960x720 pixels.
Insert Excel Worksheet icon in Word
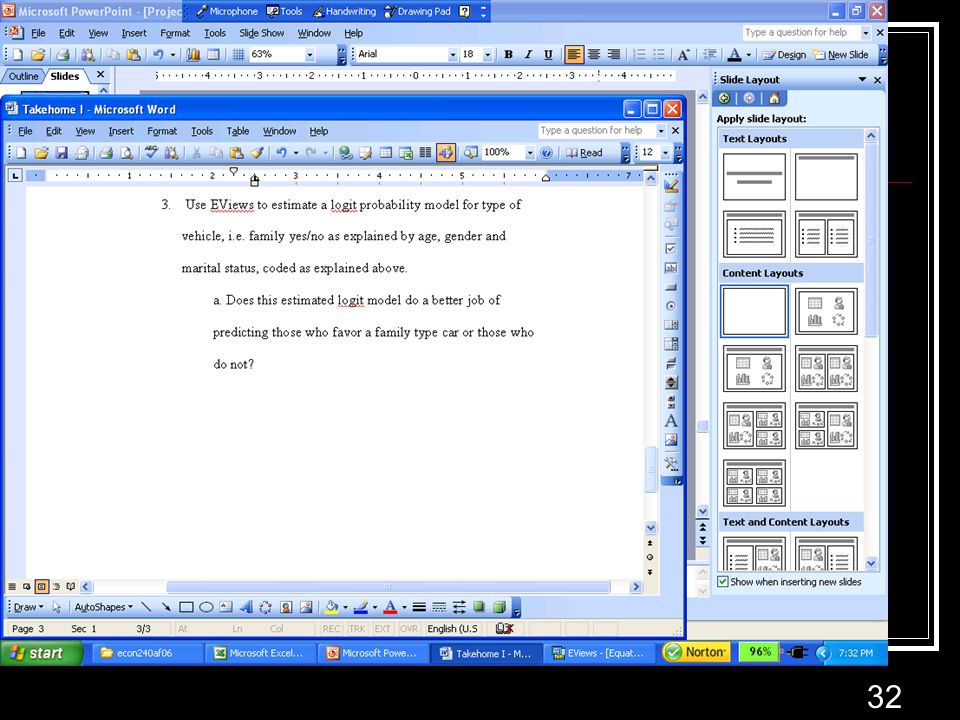(x=405, y=152)
